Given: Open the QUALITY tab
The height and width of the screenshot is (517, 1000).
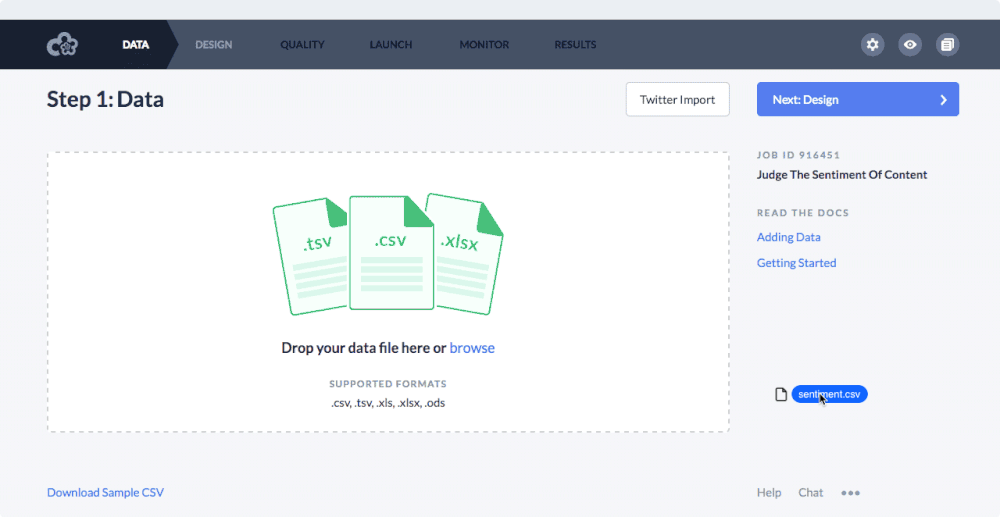Looking at the screenshot, I should click(x=302, y=45).
